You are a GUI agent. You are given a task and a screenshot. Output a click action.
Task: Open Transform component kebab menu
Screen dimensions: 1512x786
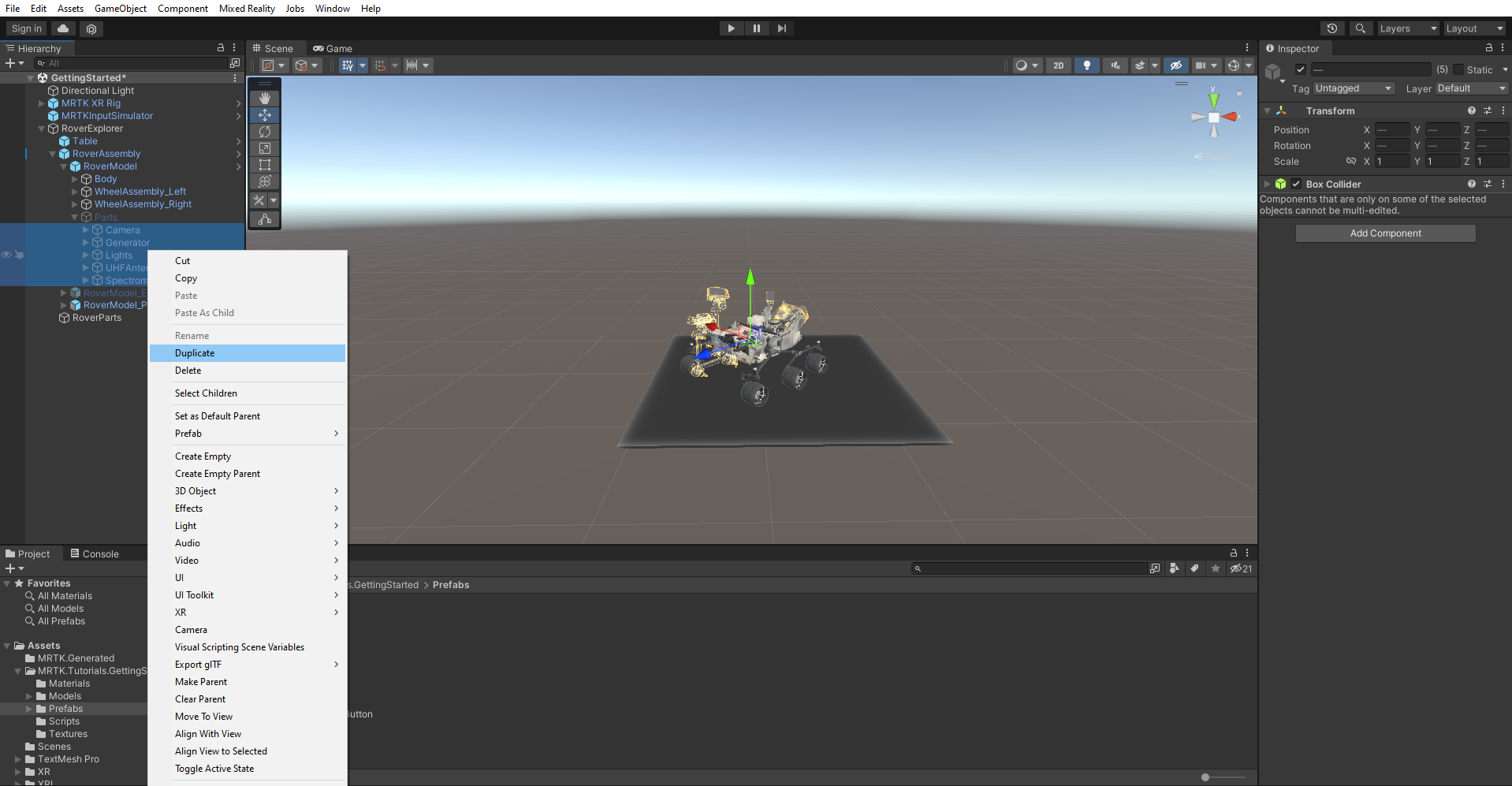1503,110
